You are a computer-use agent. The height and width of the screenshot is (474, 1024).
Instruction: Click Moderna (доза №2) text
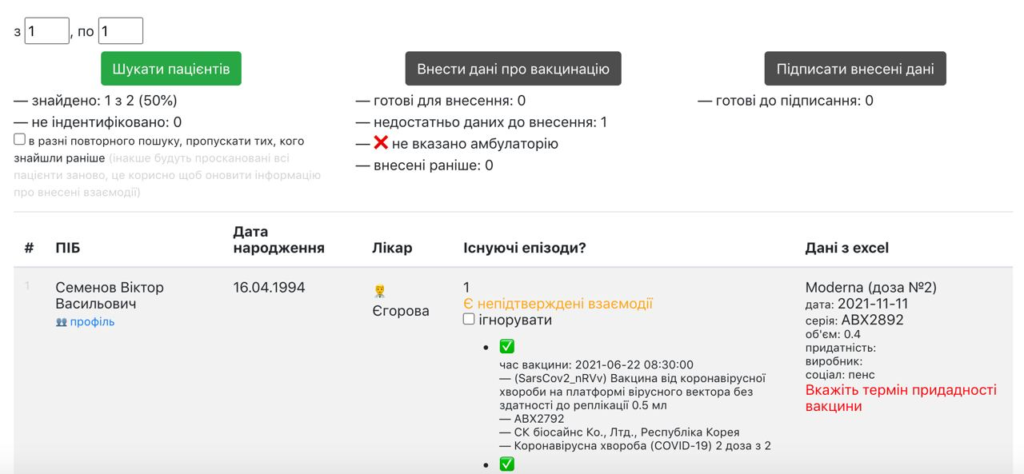coord(871,288)
